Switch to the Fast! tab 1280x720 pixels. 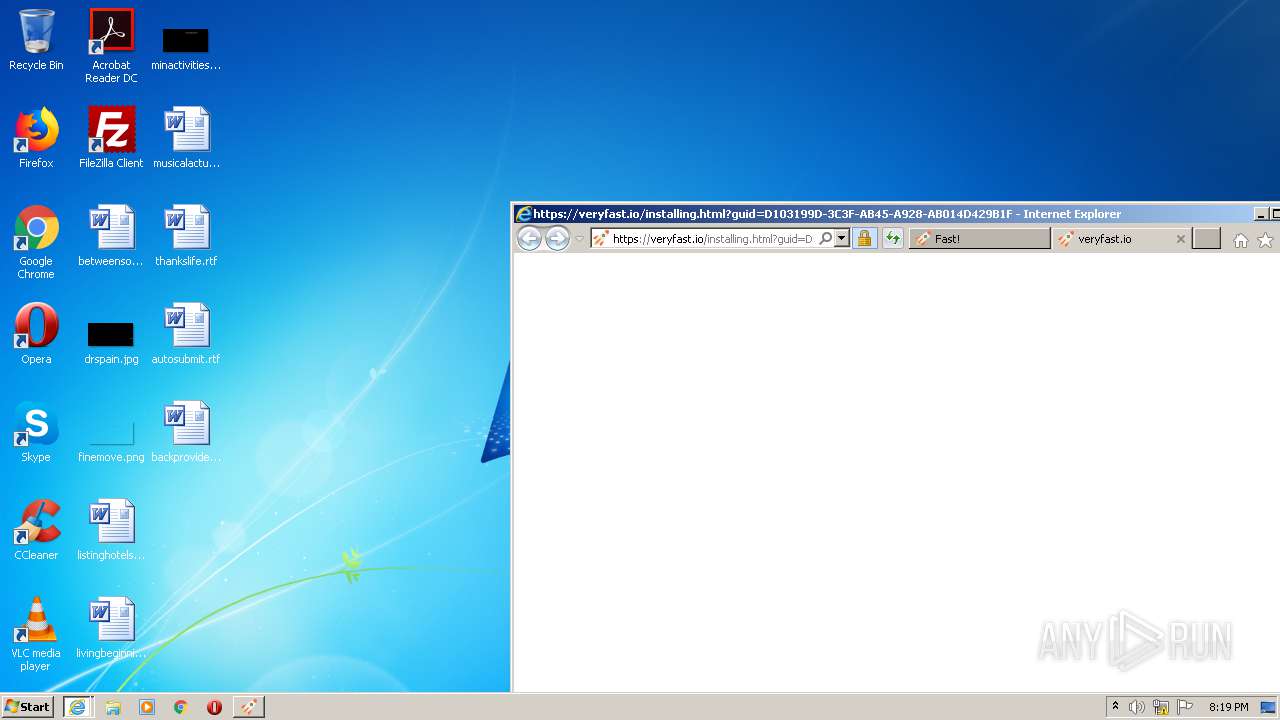coord(980,239)
